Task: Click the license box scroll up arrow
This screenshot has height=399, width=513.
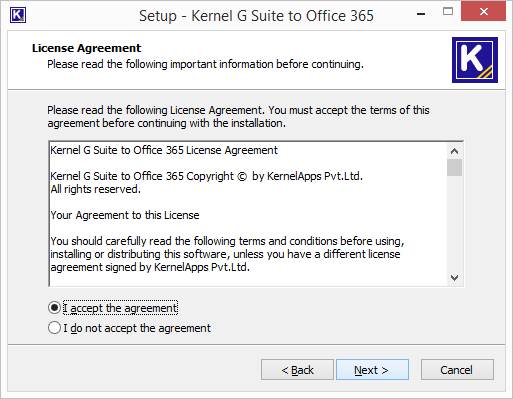Action: (x=454, y=151)
